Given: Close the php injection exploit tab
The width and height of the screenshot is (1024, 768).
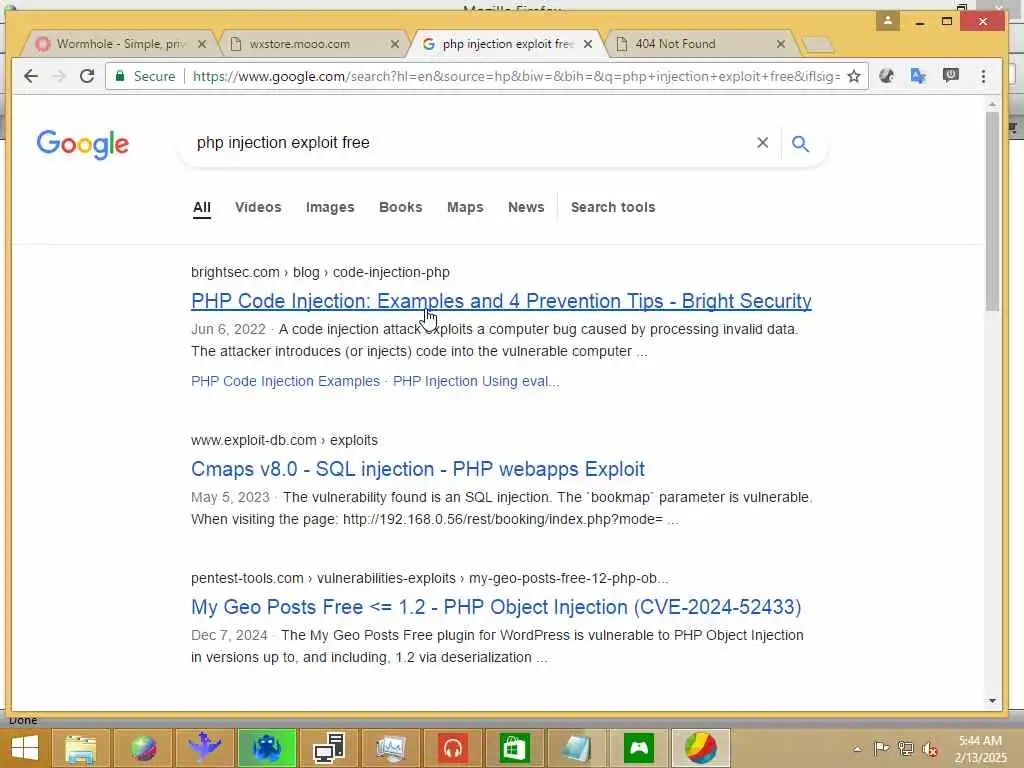Looking at the screenshot, I should click(x=588, y=44).
